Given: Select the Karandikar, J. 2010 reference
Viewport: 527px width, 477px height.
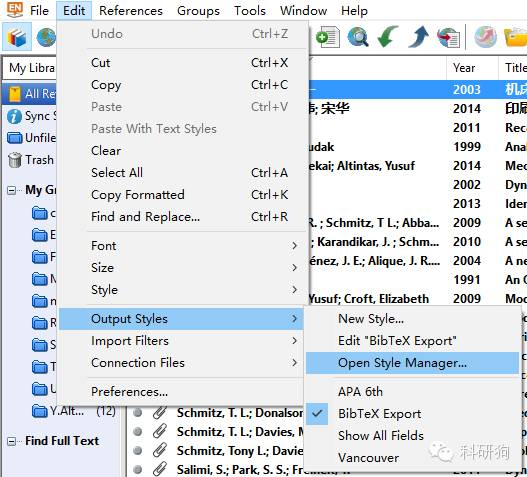Looking at the screenshot, I should [x=418, y=242].
